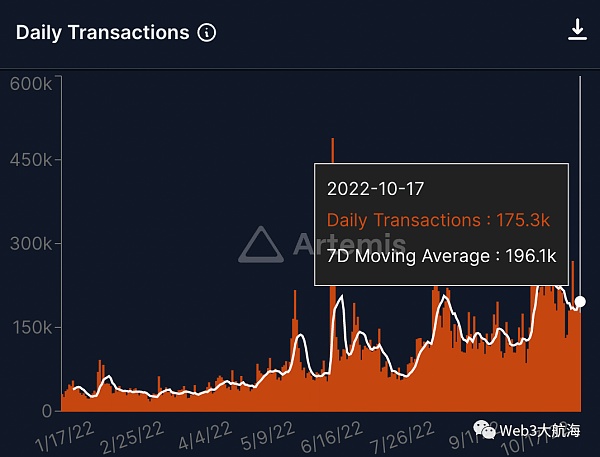Click the WeChat logo icon
This screenshot has height=457, width=600.
tap(484, 430)
